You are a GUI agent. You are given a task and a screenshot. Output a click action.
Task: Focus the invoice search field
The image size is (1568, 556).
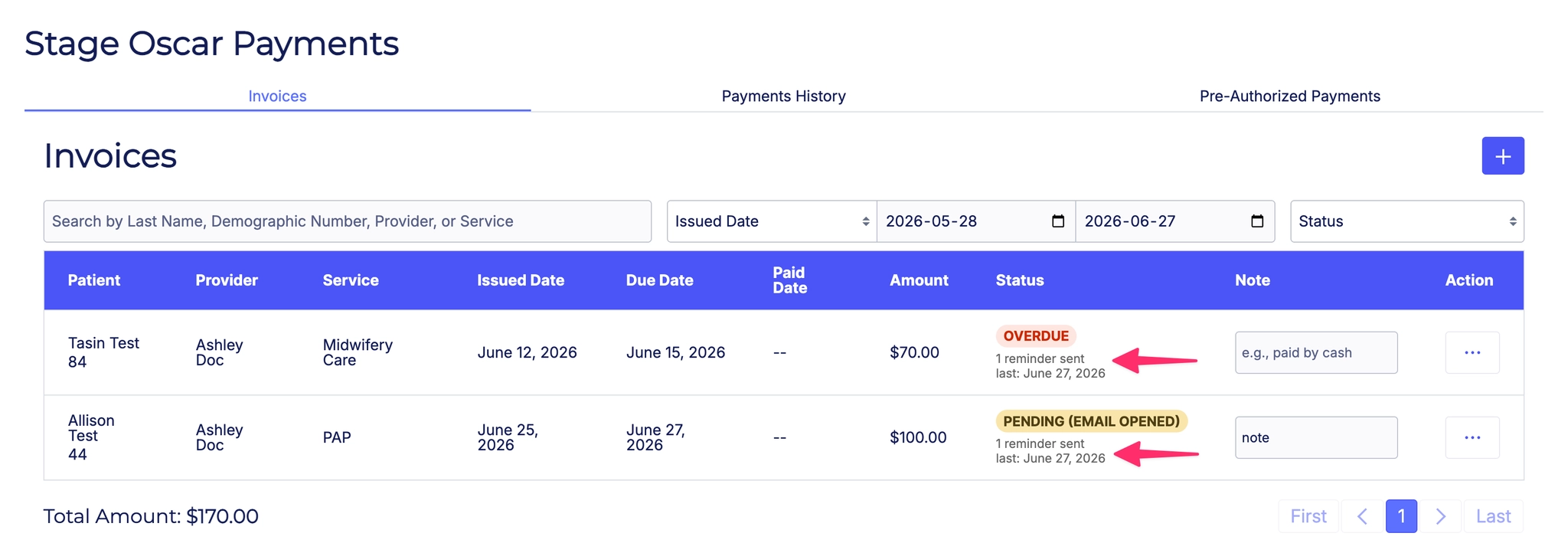point(348,221)
